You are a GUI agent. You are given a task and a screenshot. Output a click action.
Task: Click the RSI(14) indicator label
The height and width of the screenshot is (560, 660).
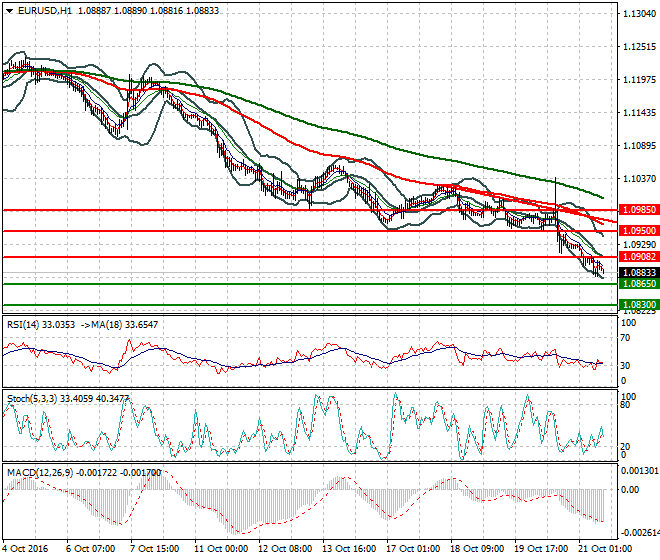28,324
